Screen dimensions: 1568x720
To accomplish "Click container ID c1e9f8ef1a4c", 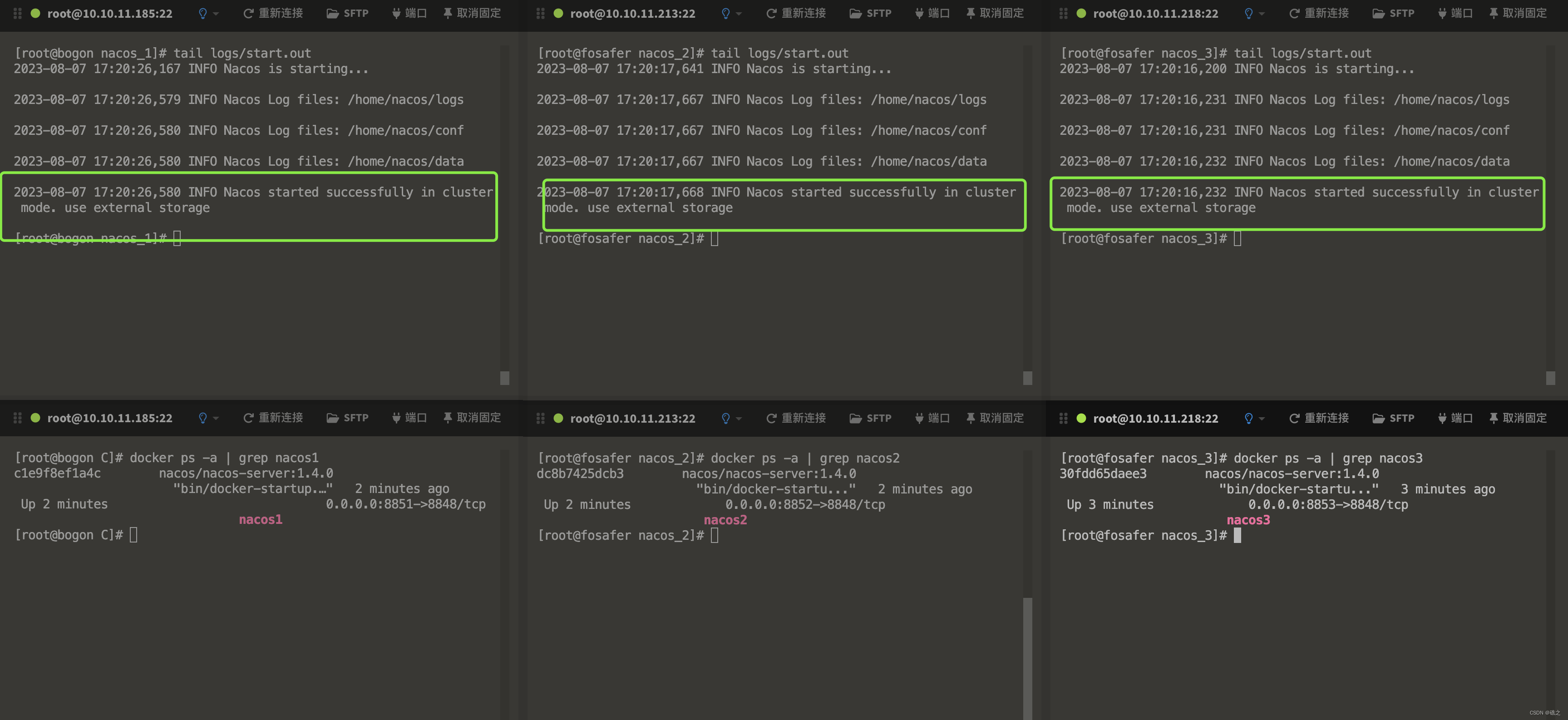I will pos(57,473).
